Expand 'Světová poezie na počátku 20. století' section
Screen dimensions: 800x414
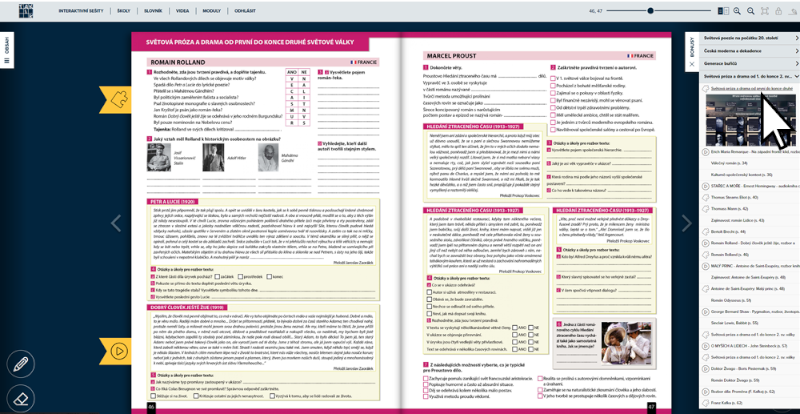point(749,38)
